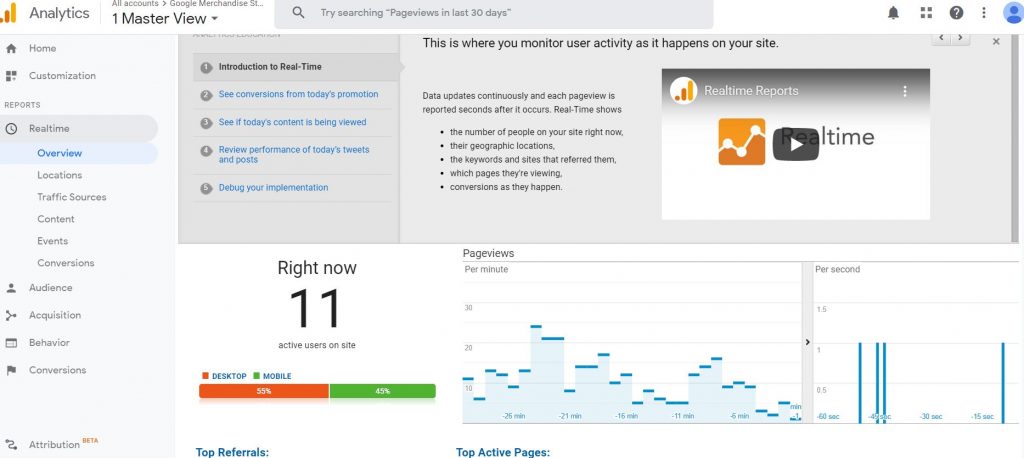Click the Acquisition arrows icon
Screen dimensions: 1024x458
(x=11, y=316)
